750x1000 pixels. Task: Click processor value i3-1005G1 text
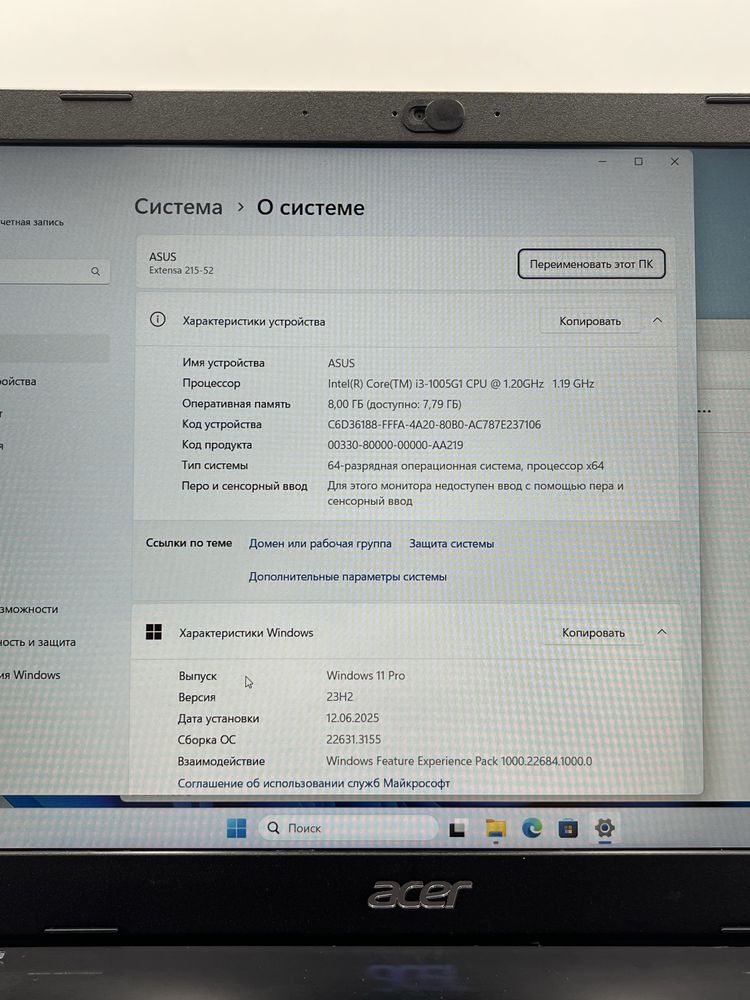(x=461, y=383)
